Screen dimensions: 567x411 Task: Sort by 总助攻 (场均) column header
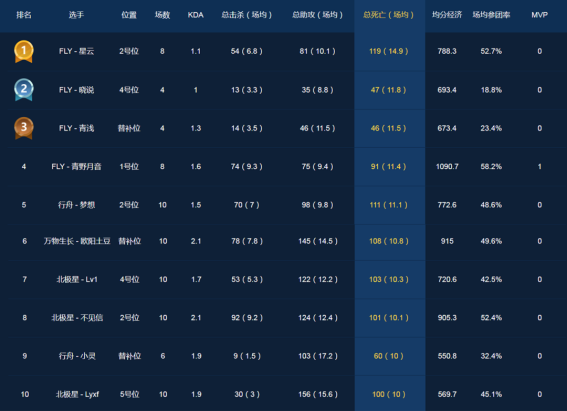point(317,15)
